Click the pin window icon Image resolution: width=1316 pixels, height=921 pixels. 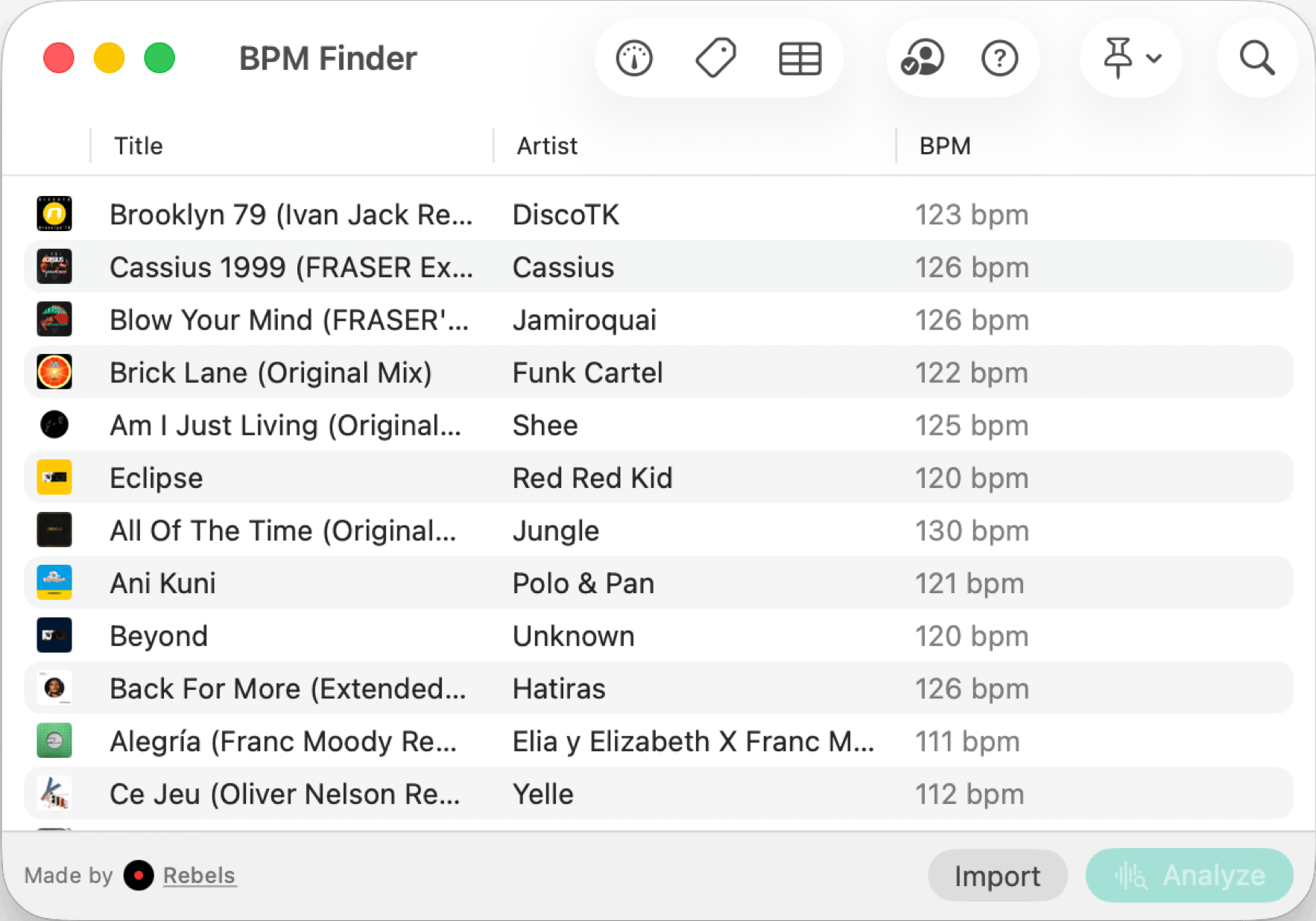coord(1117,58)
